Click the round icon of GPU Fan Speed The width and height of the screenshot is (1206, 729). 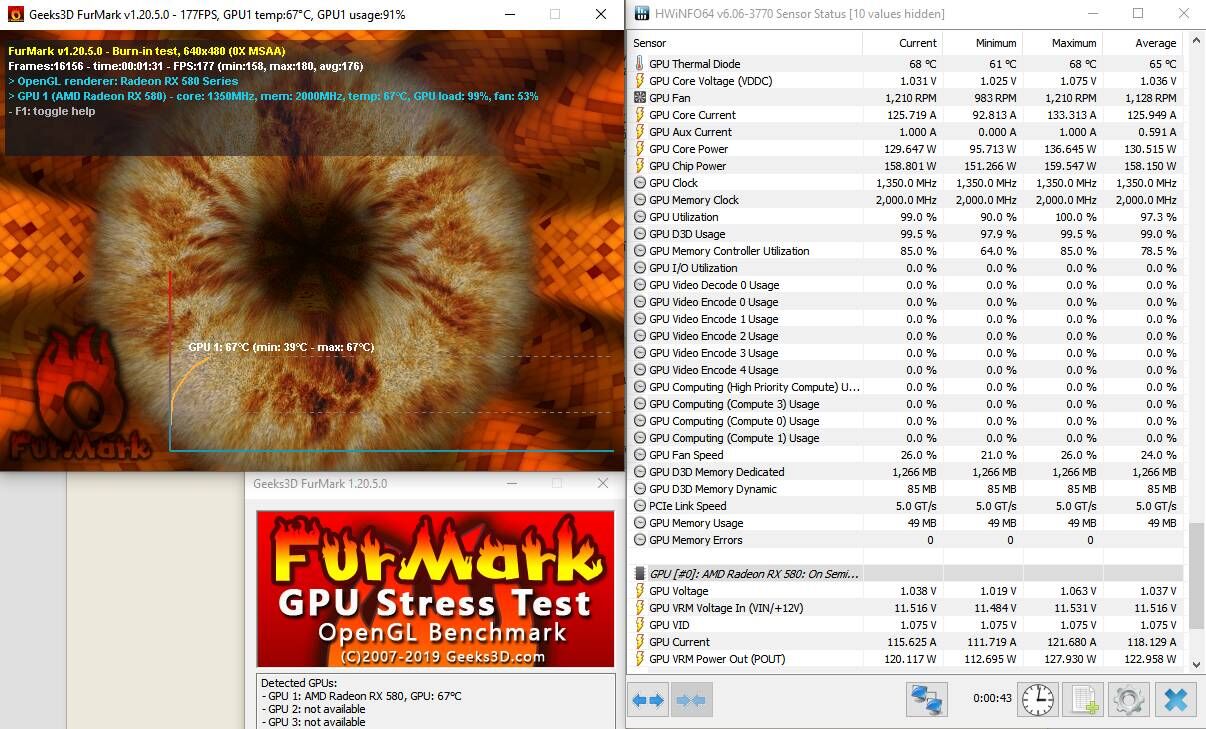click(x=640, y=455)
